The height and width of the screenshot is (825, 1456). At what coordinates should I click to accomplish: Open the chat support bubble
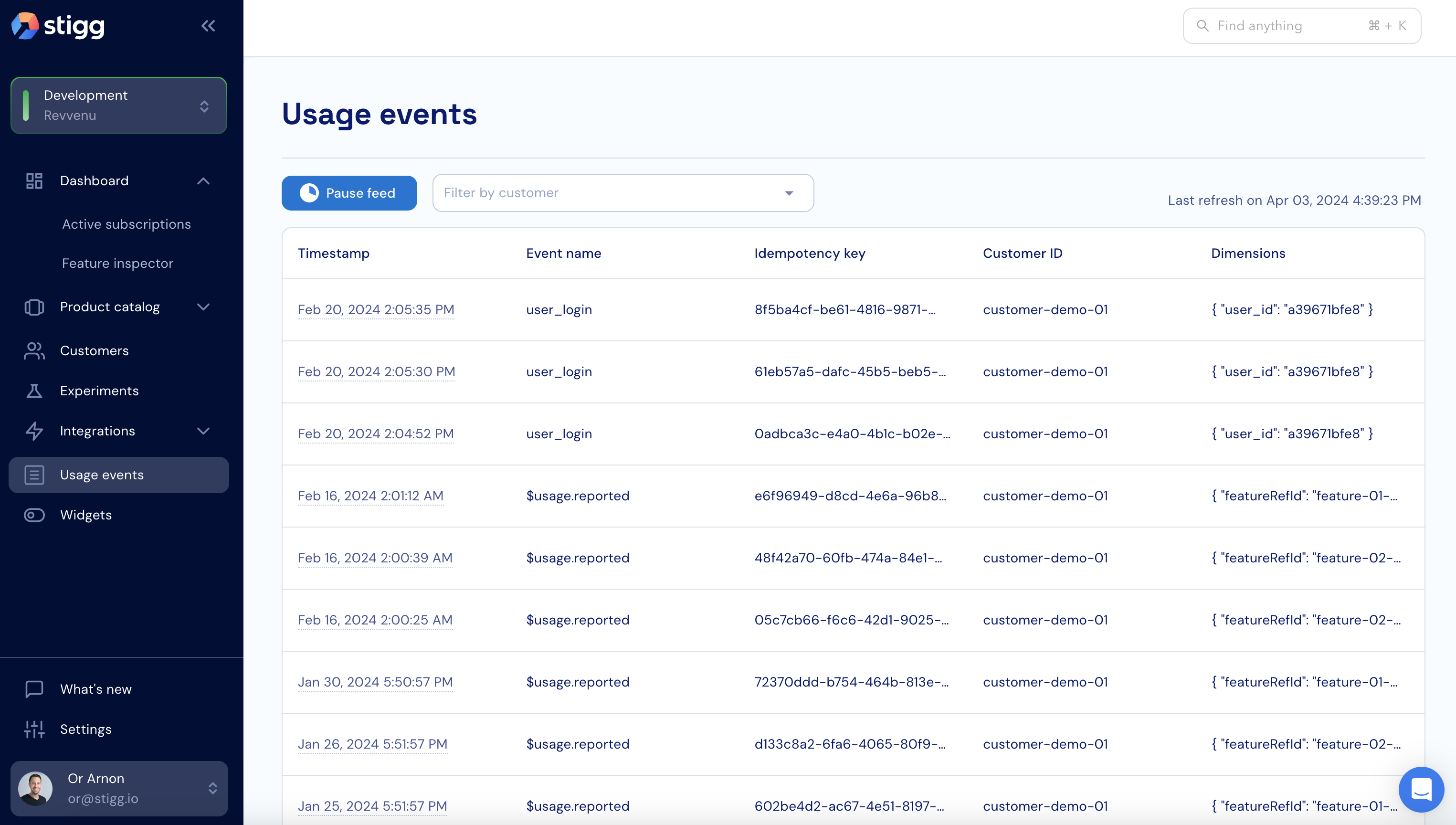pyautogui.click(x=1420, y=789)
